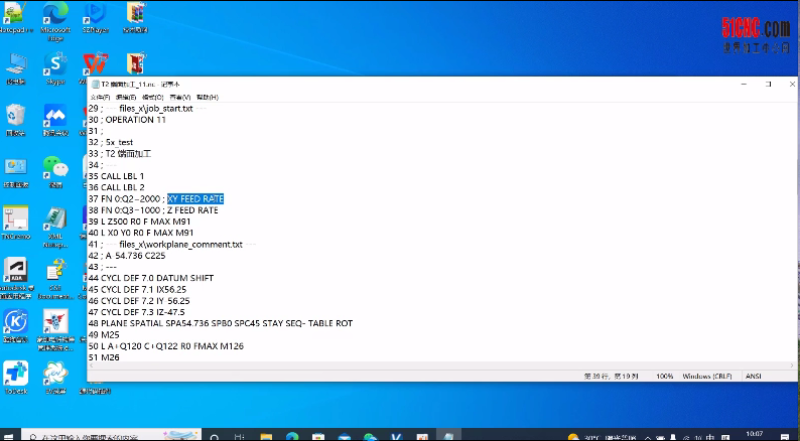The width and height of the screenshot is (800, 441).
Task: Open Notepad's Help (帮助) menu
Action: coord(207,97)
